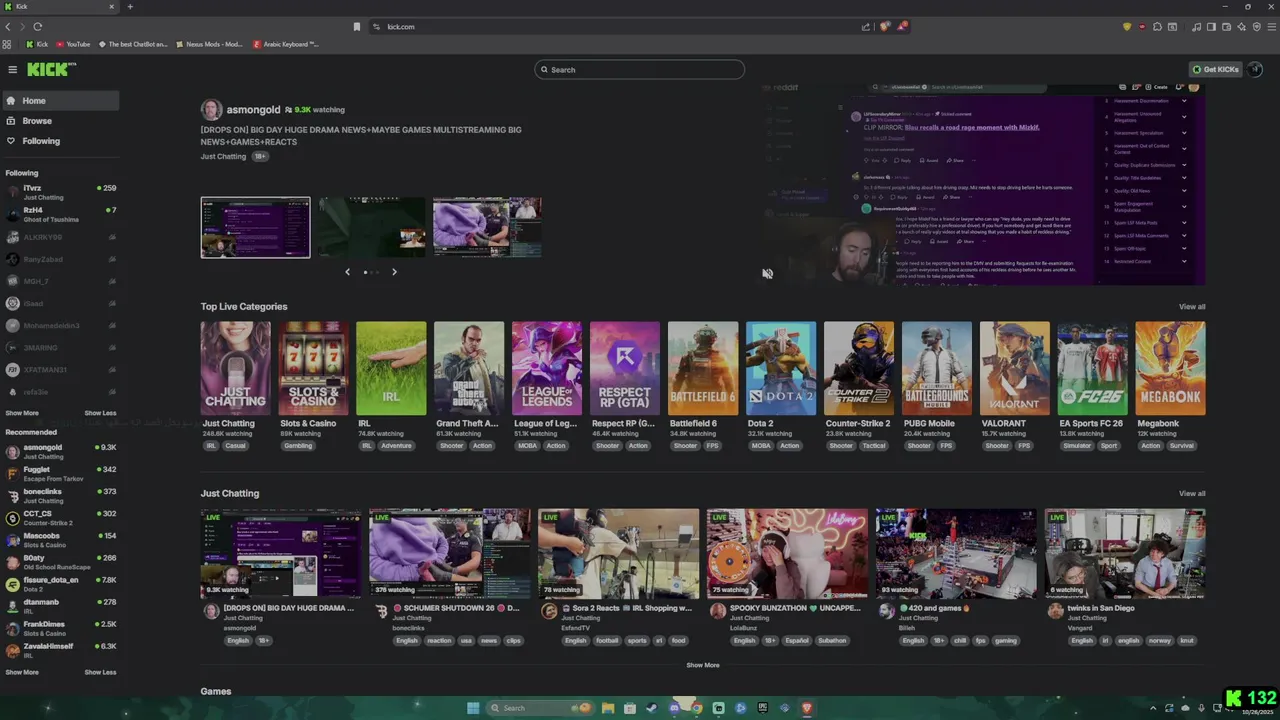The height and width of the screenshot is (720, 1280).
Task: Open the Windows Start button on the taskbar
Action: [x=473, y=708]
